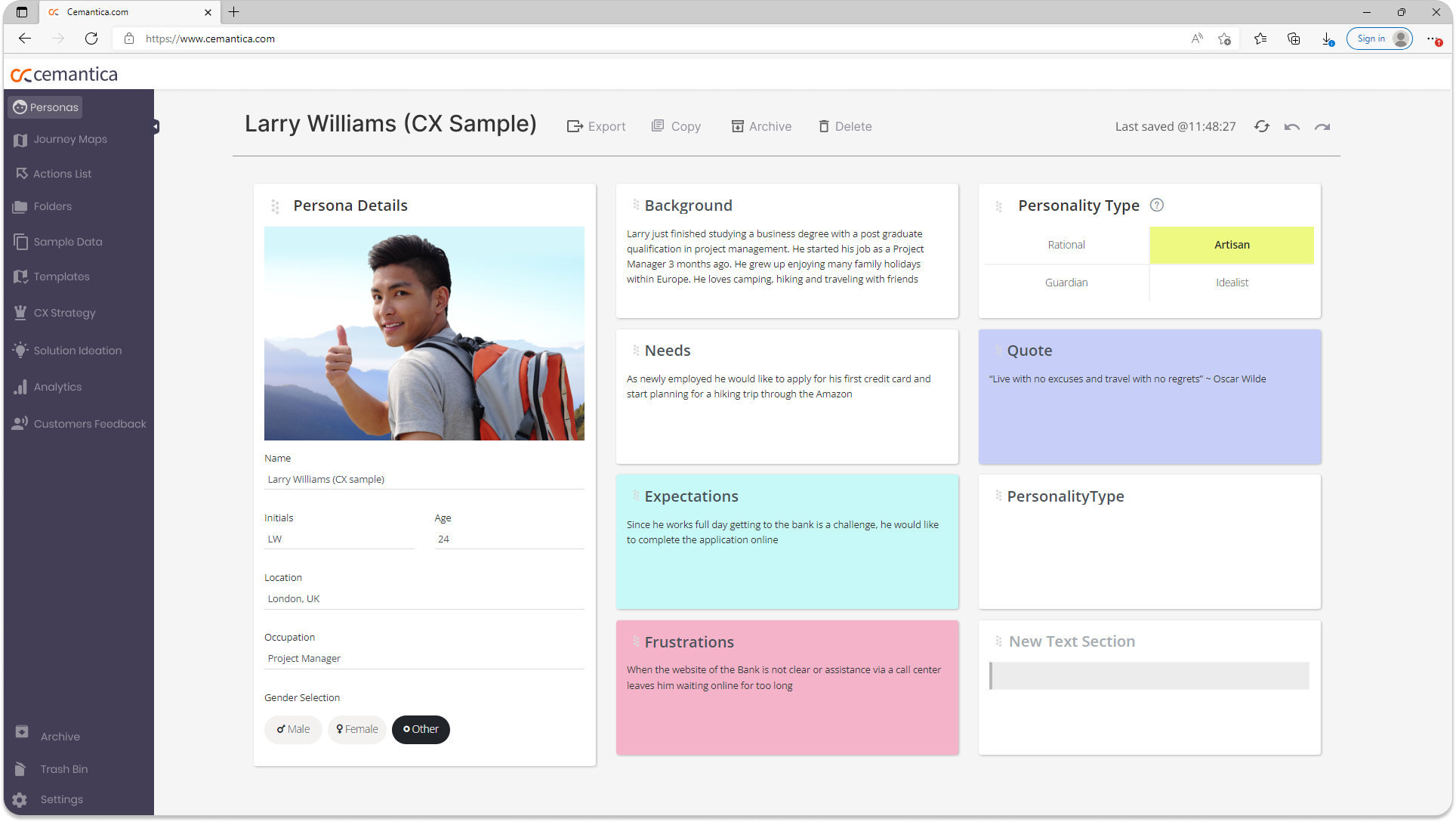1456x822 pixels.
Task: Click the undo arrow icon
Action: (1292, 127)
